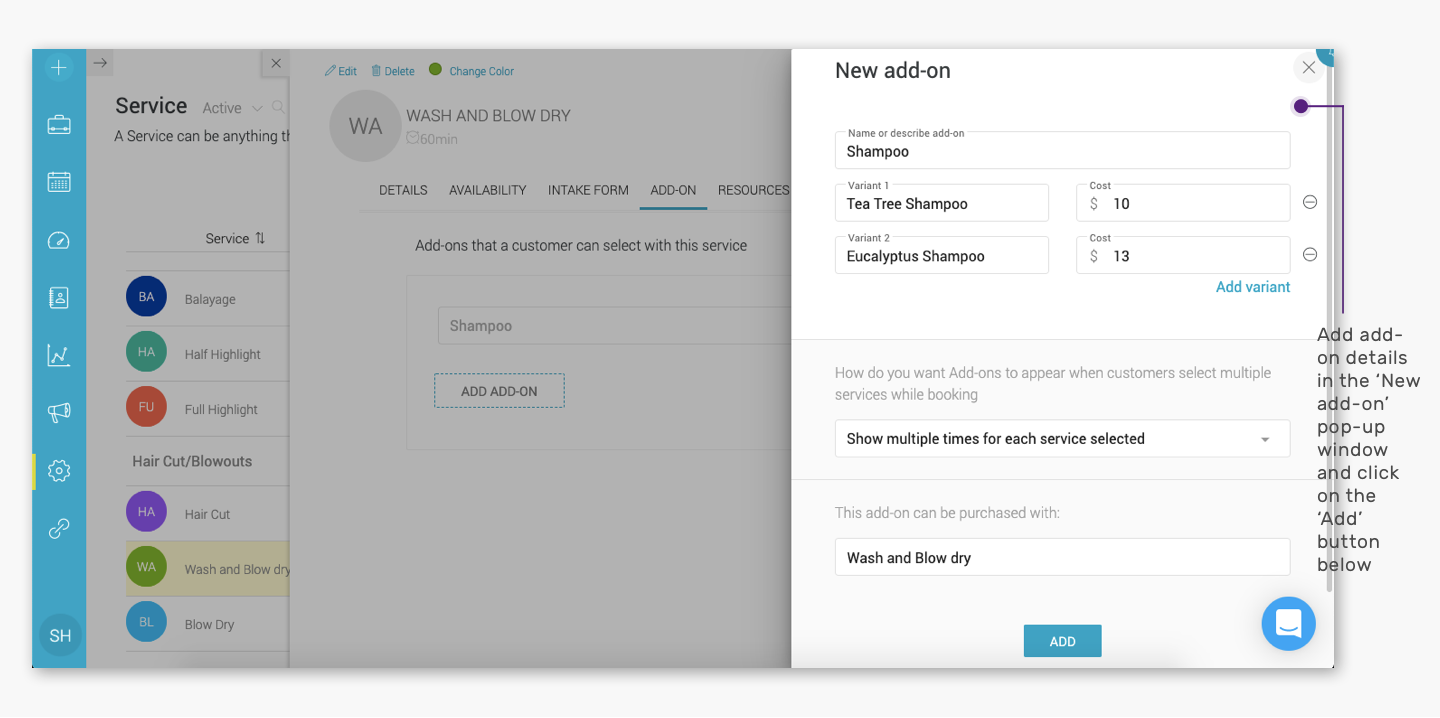Click the Cost field showing 13

pyautogui.click(x=1183, y=255)
